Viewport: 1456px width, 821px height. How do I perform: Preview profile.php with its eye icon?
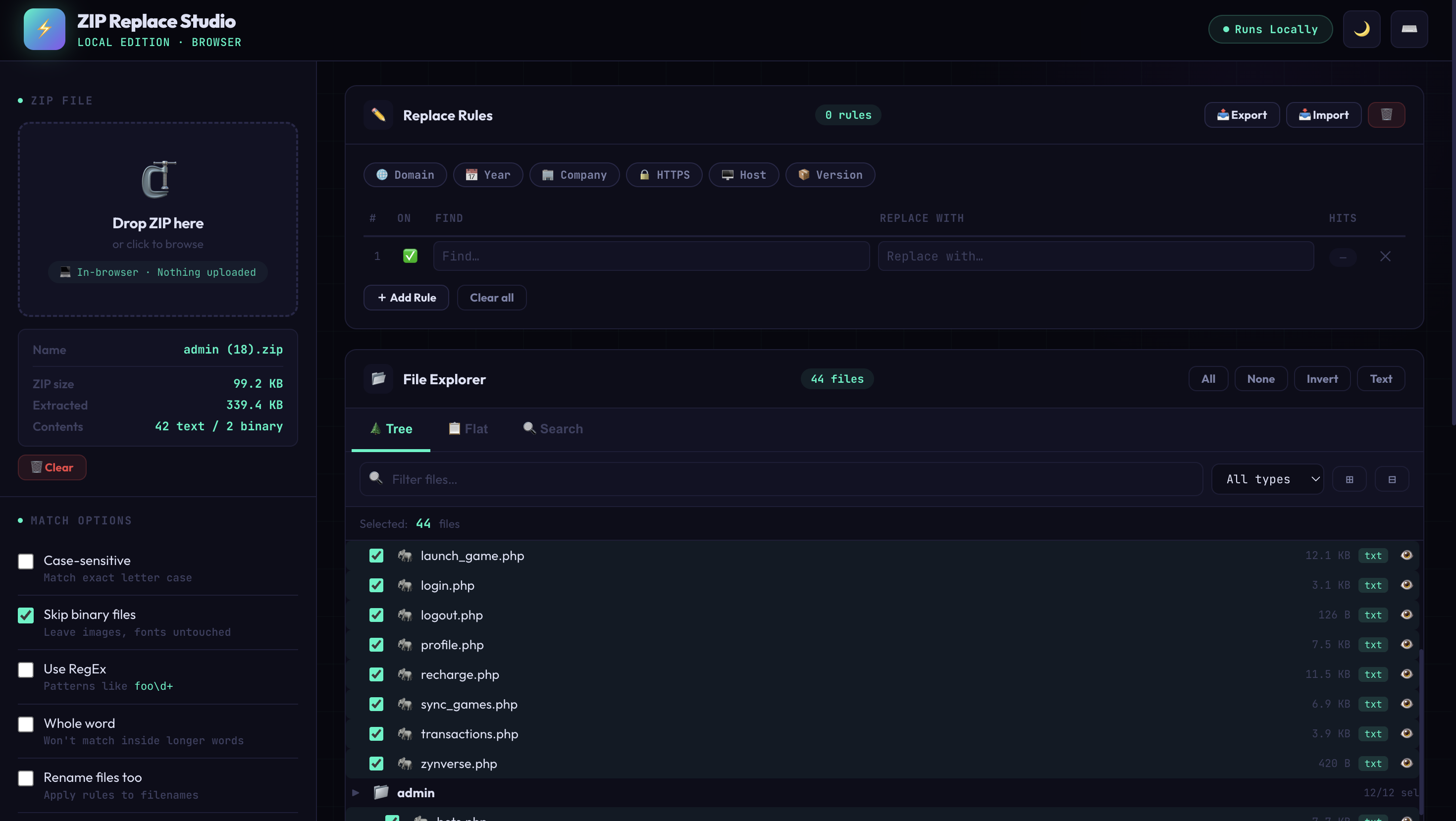pyautogui.click(x=1406, y=644)
